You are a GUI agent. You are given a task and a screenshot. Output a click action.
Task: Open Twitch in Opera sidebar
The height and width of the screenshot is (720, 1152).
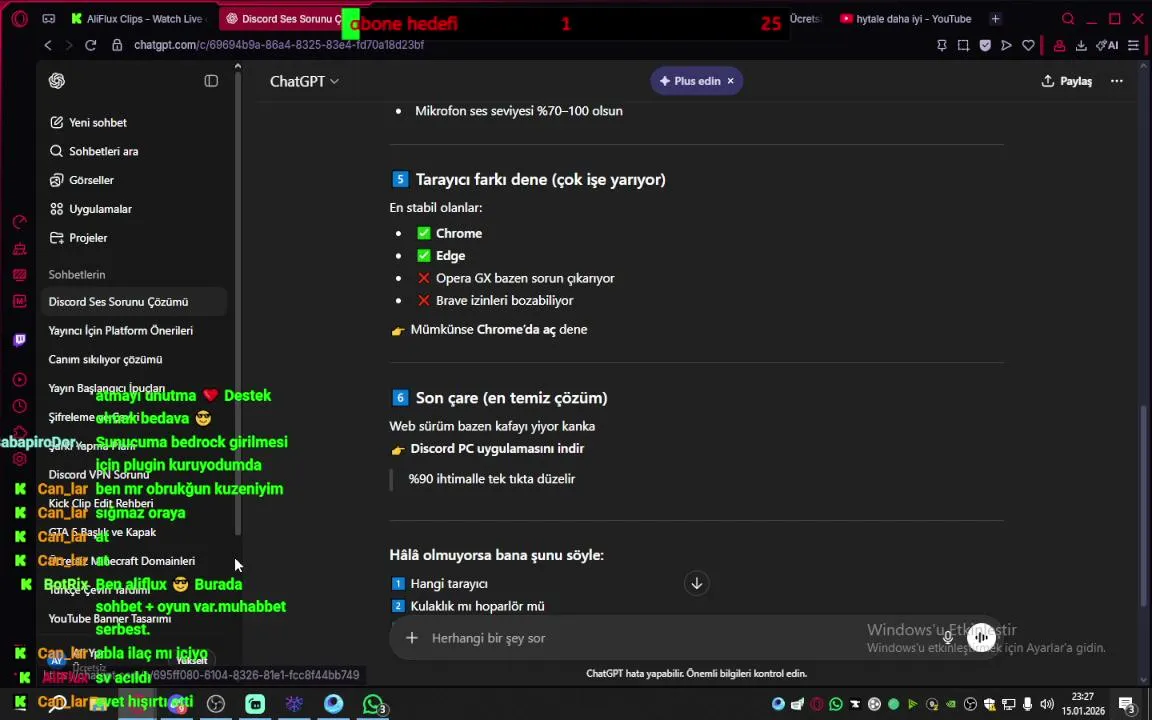coord(20,339)
